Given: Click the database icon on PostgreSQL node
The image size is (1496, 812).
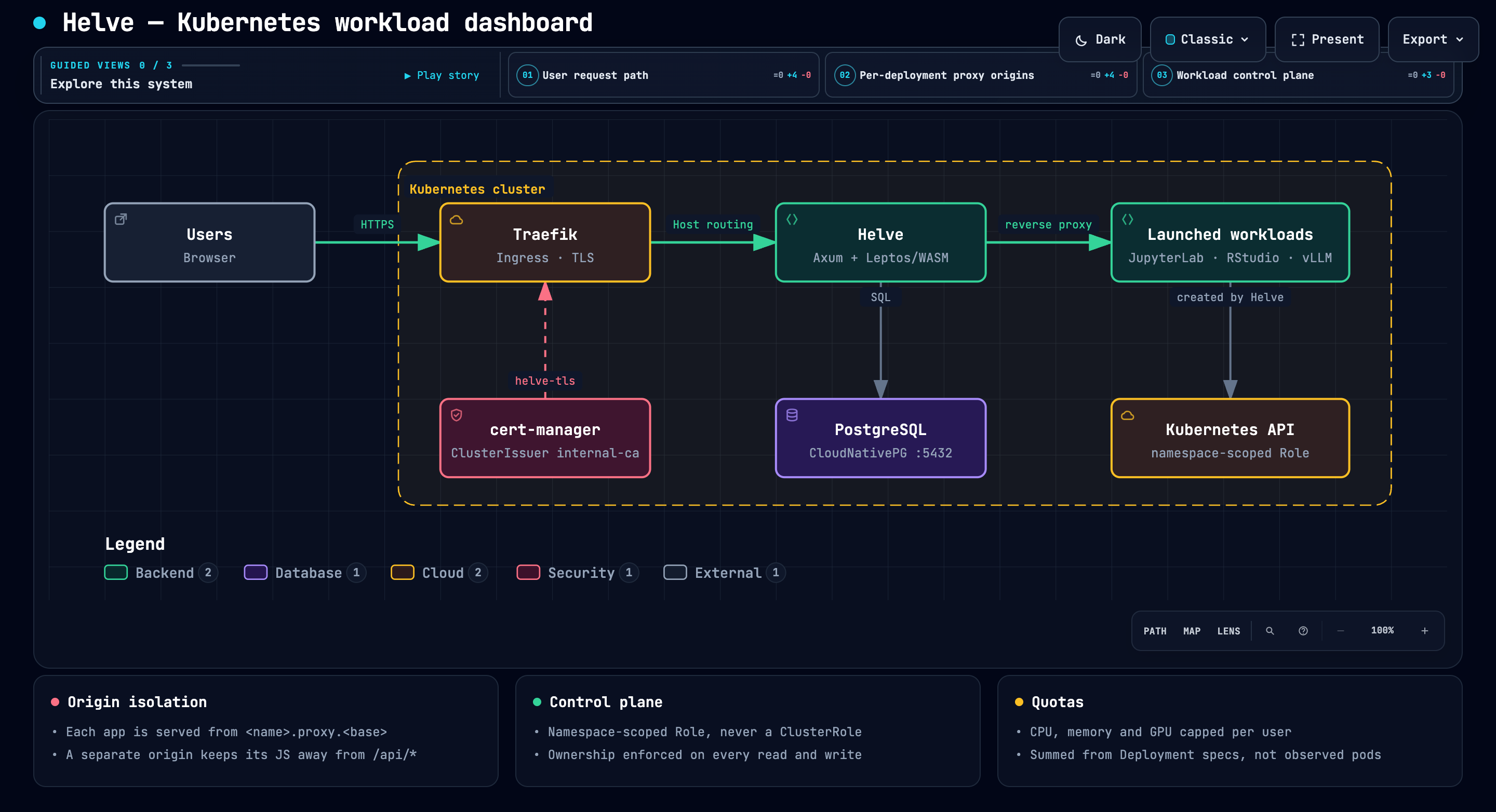Looking at the screenshot, I should 792,415.
